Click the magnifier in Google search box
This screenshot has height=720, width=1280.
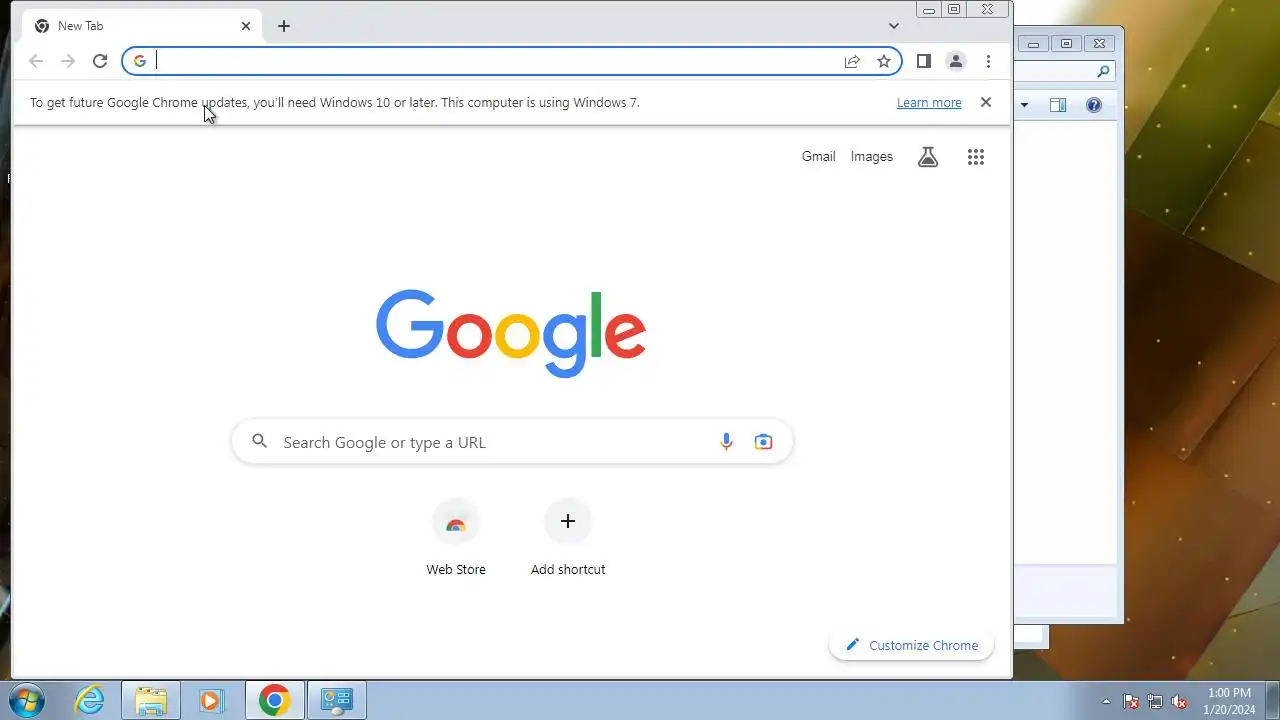click(260, 441)
